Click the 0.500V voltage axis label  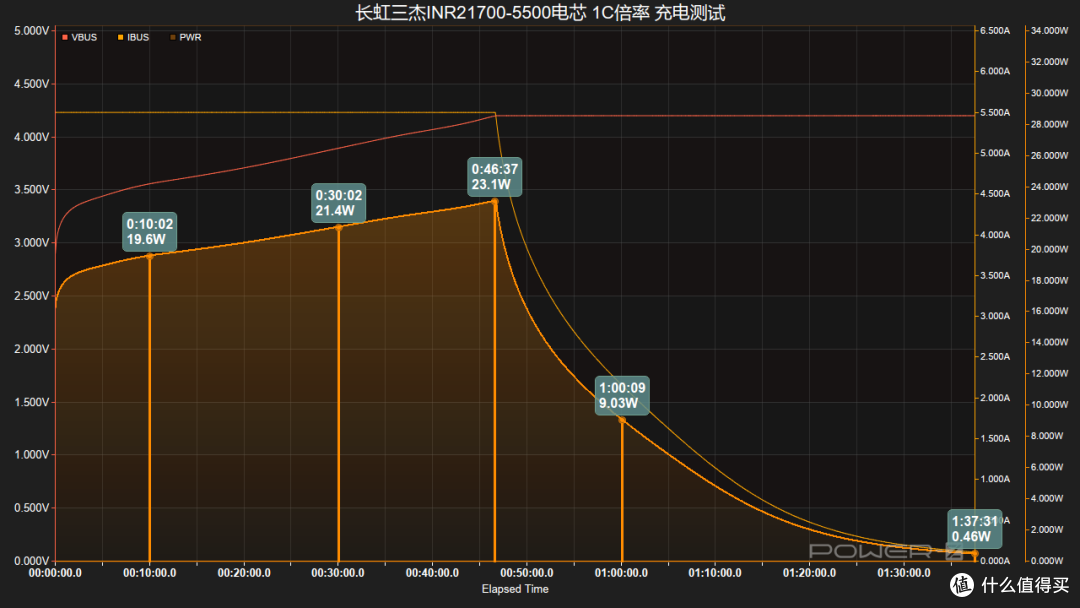coord(32,508)
